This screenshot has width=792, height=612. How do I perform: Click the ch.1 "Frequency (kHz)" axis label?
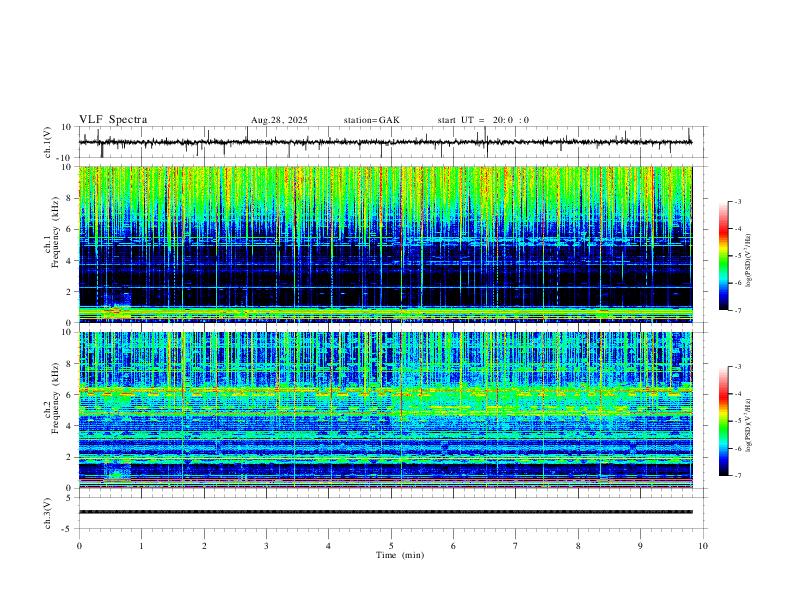point(56,232)
